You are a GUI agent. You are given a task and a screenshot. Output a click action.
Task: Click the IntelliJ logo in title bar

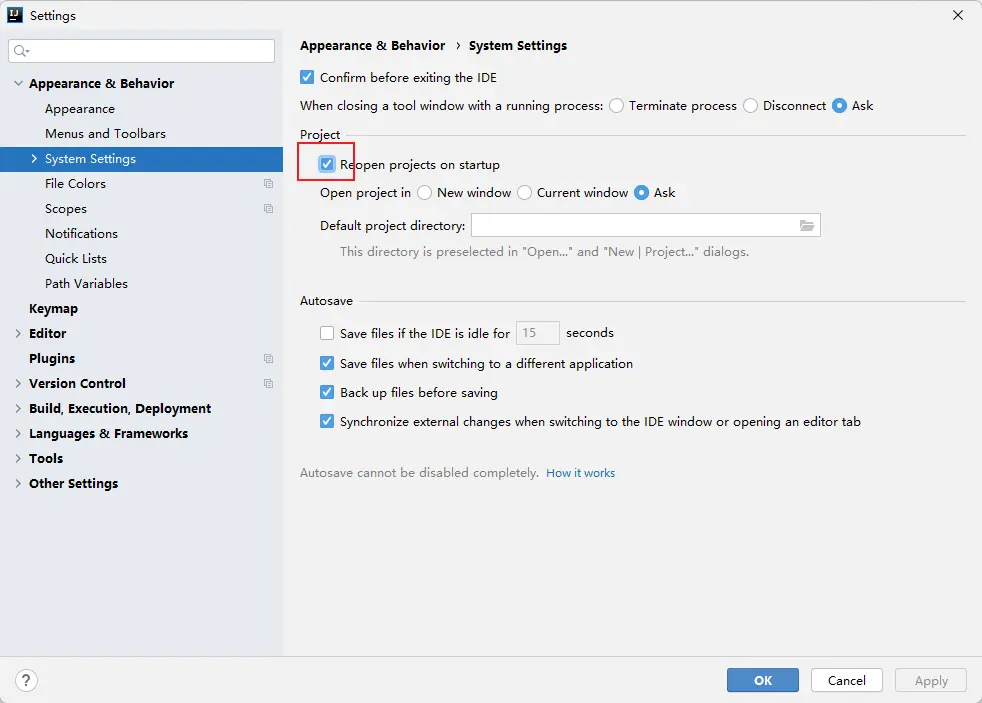point(15,15)
